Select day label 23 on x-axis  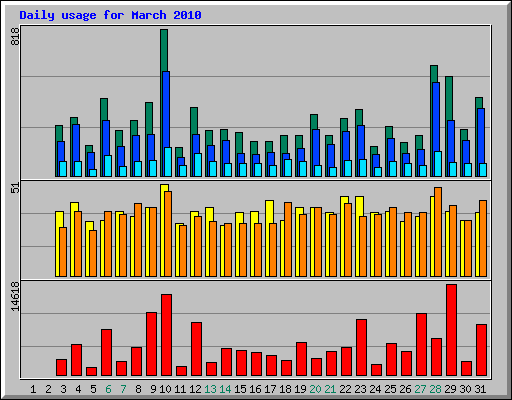pyautogui.click(x=360, y=389)
